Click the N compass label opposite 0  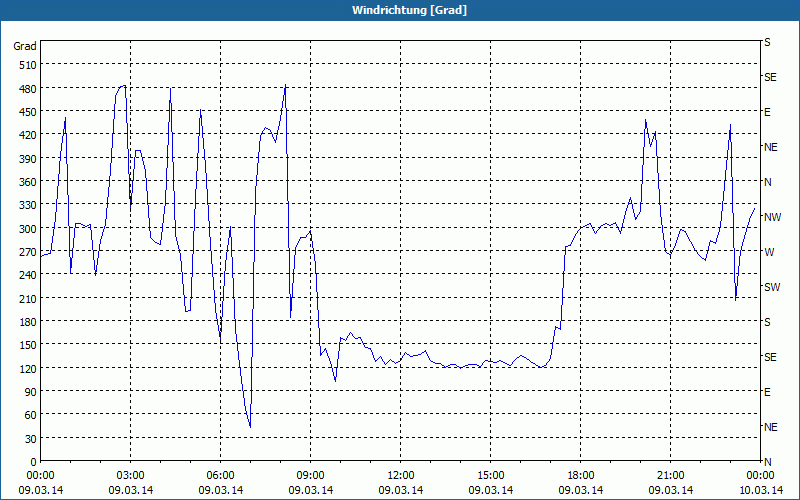tap(768, 462)
